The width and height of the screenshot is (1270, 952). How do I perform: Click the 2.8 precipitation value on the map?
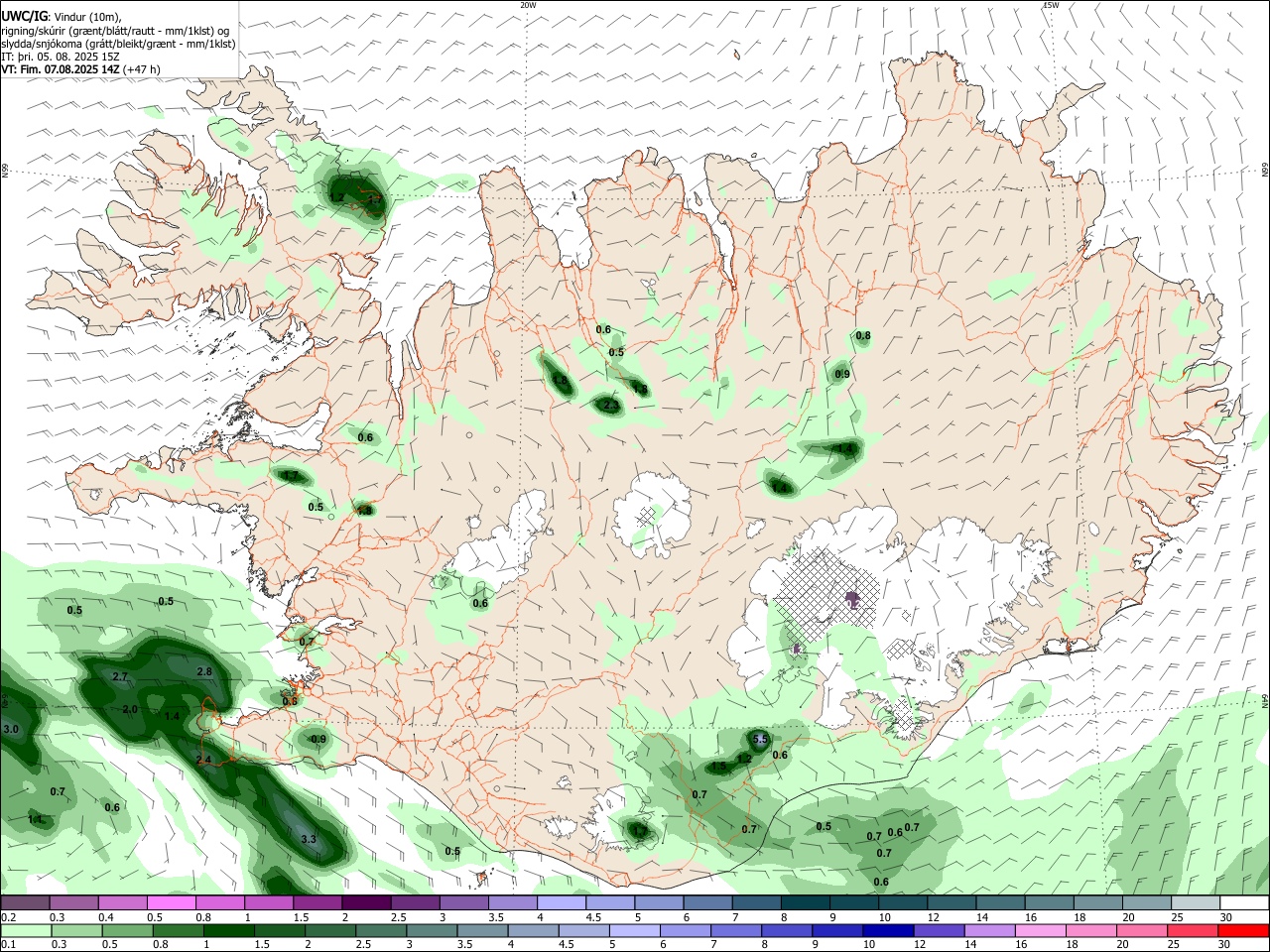pyautogui.click(x=204, y=671)
